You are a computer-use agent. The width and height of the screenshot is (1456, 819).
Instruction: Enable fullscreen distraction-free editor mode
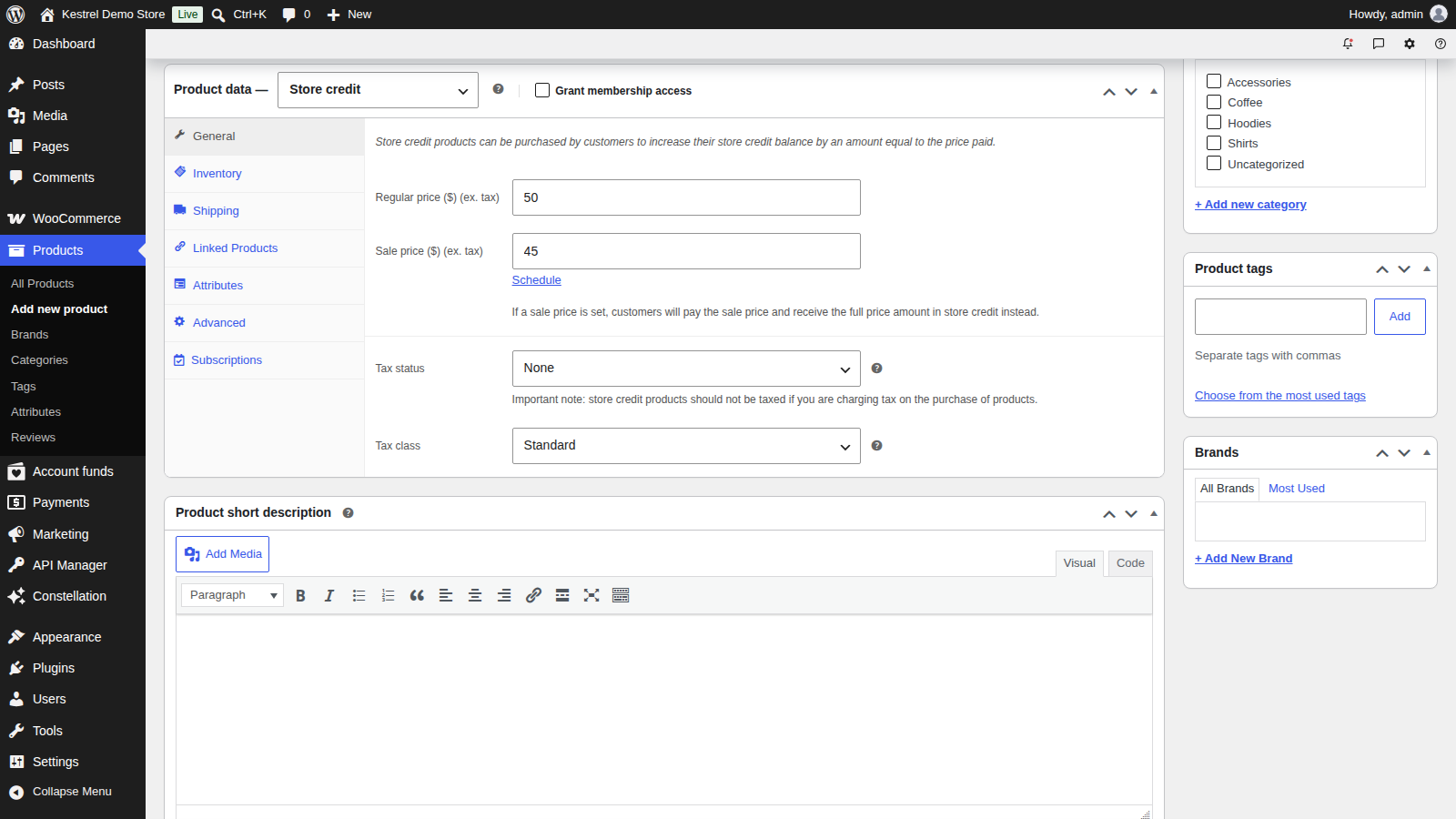tap(591, 595)
